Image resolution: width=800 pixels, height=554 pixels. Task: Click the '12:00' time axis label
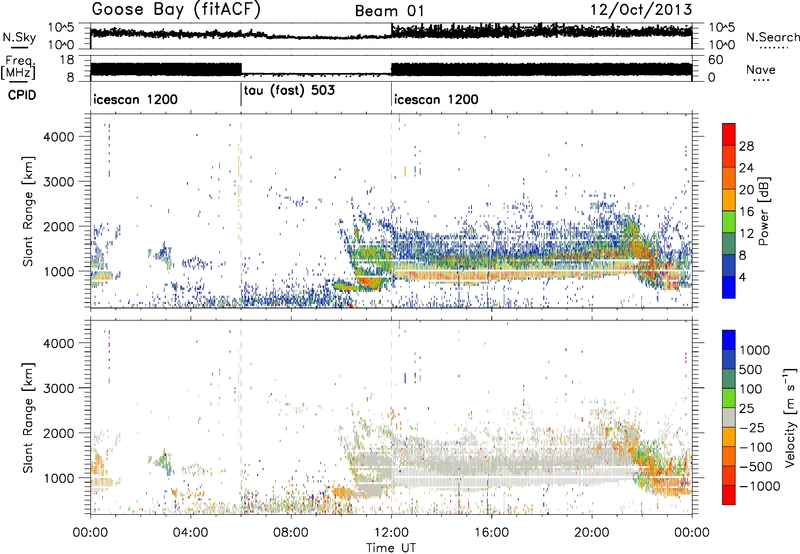click(391, 533)
